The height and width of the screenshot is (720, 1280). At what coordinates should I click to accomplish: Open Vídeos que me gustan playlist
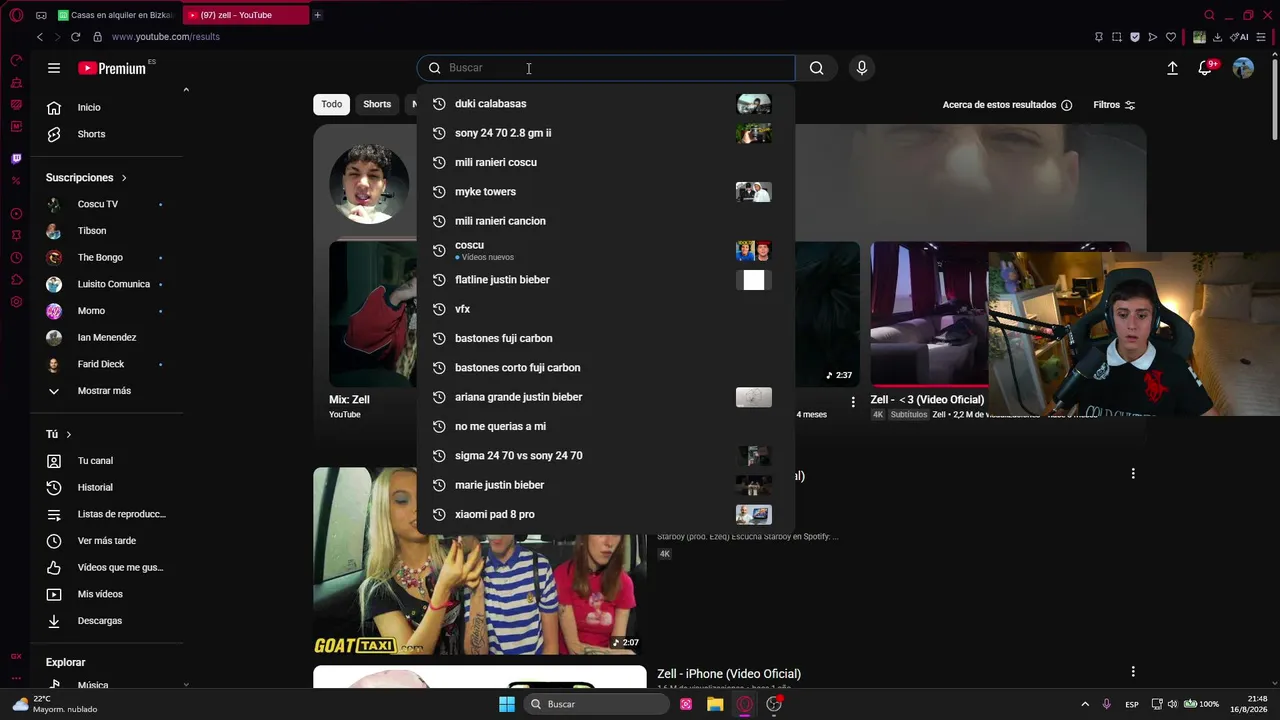[x=107, y=568]
